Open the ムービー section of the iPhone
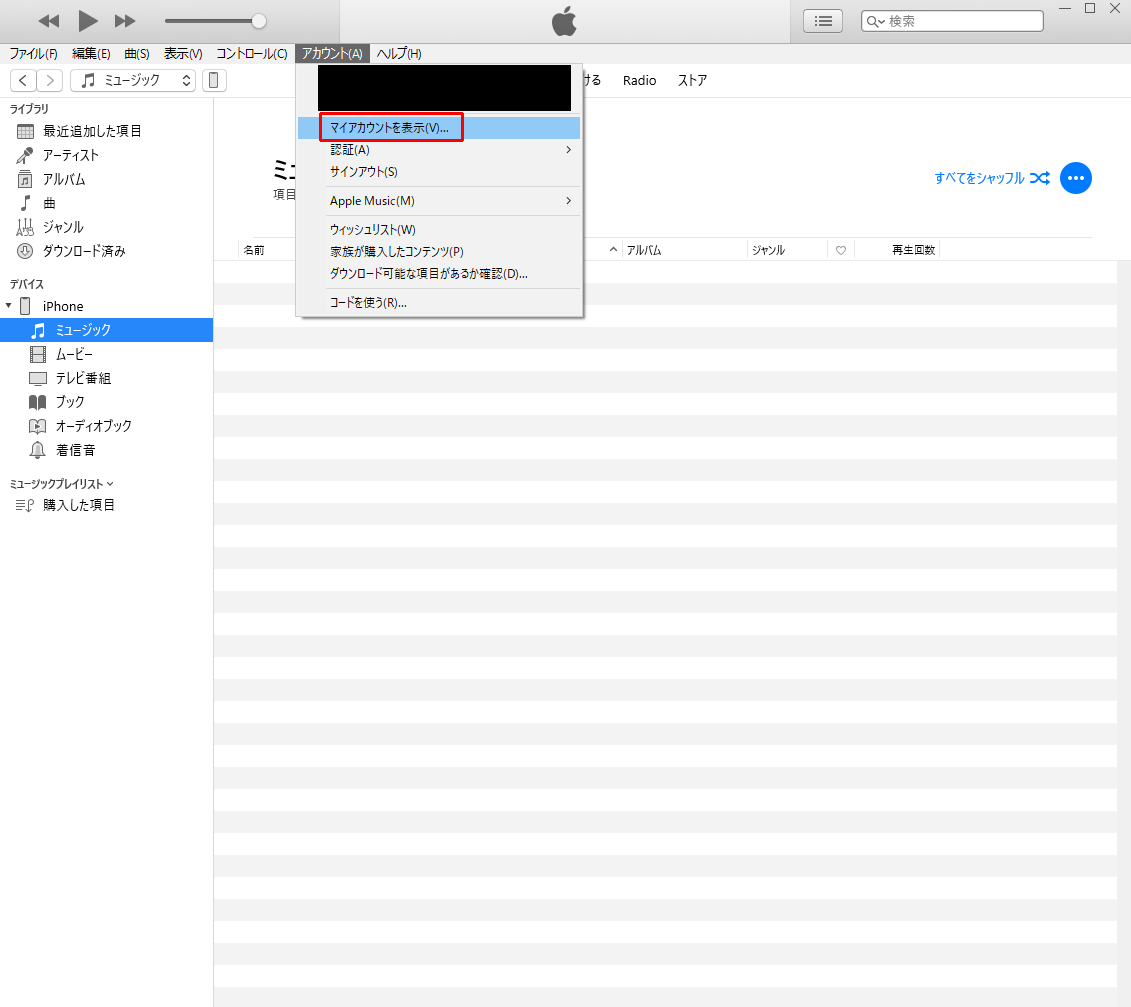The image size is (1131, 1007). tap(75, 353)
